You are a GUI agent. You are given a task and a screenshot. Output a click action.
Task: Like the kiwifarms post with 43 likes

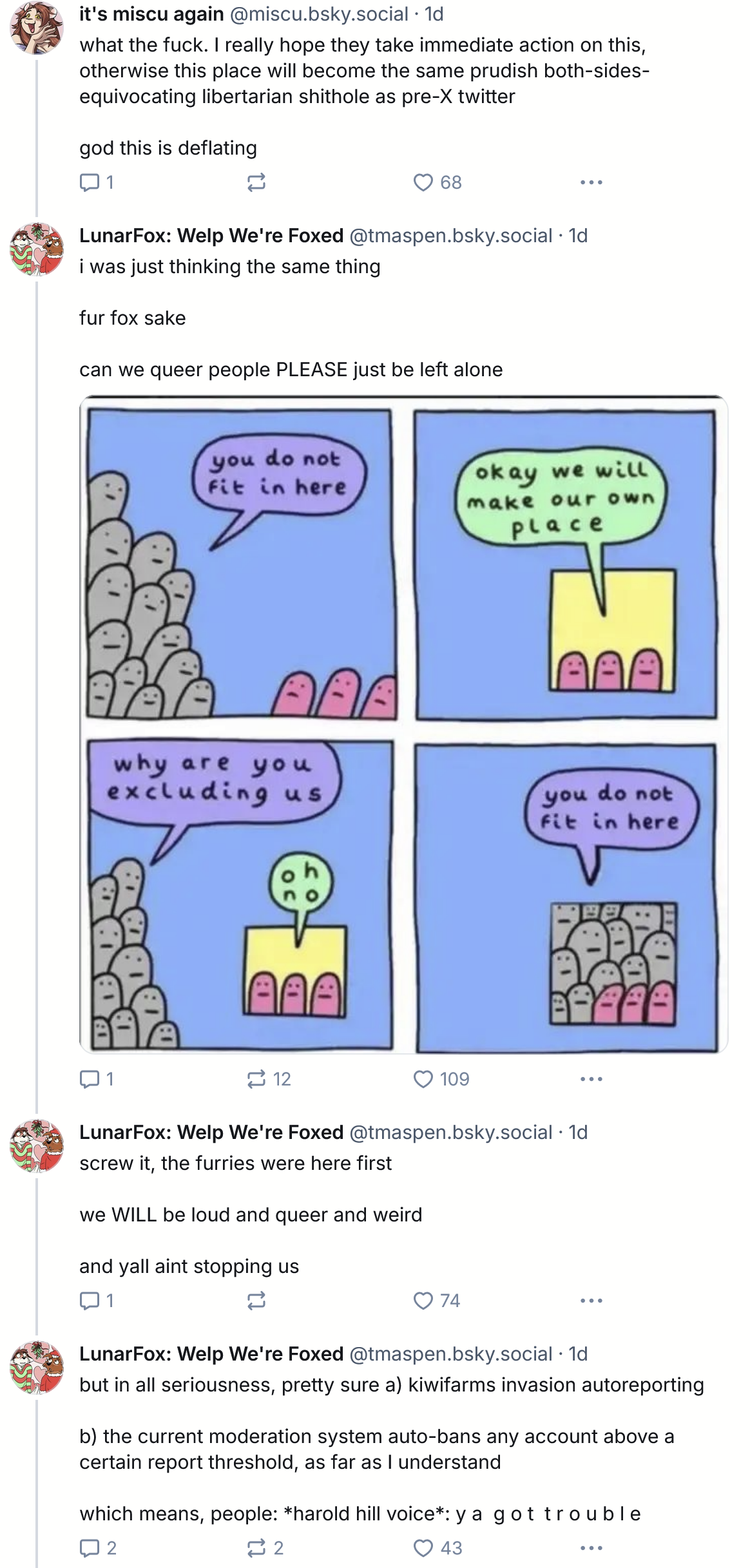tap(423, 1548)
